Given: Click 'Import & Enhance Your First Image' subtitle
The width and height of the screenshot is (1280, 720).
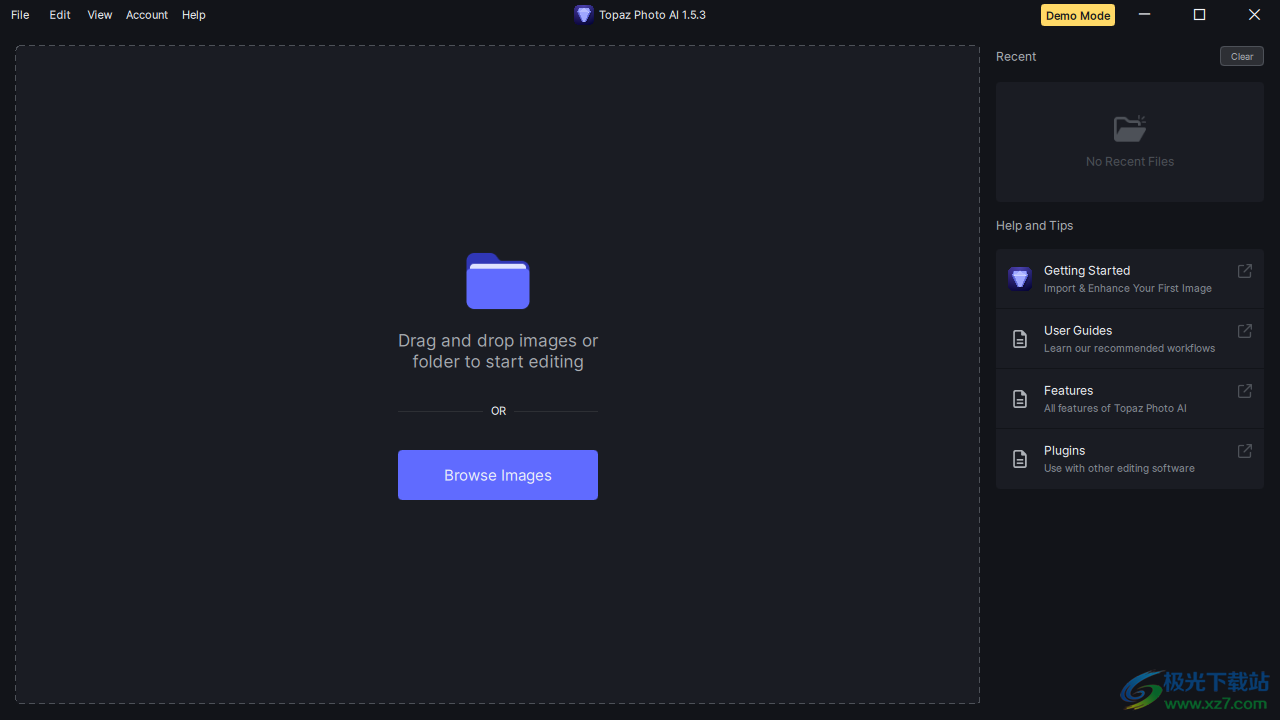Looking at the screenshot, I should [1128, 289].
